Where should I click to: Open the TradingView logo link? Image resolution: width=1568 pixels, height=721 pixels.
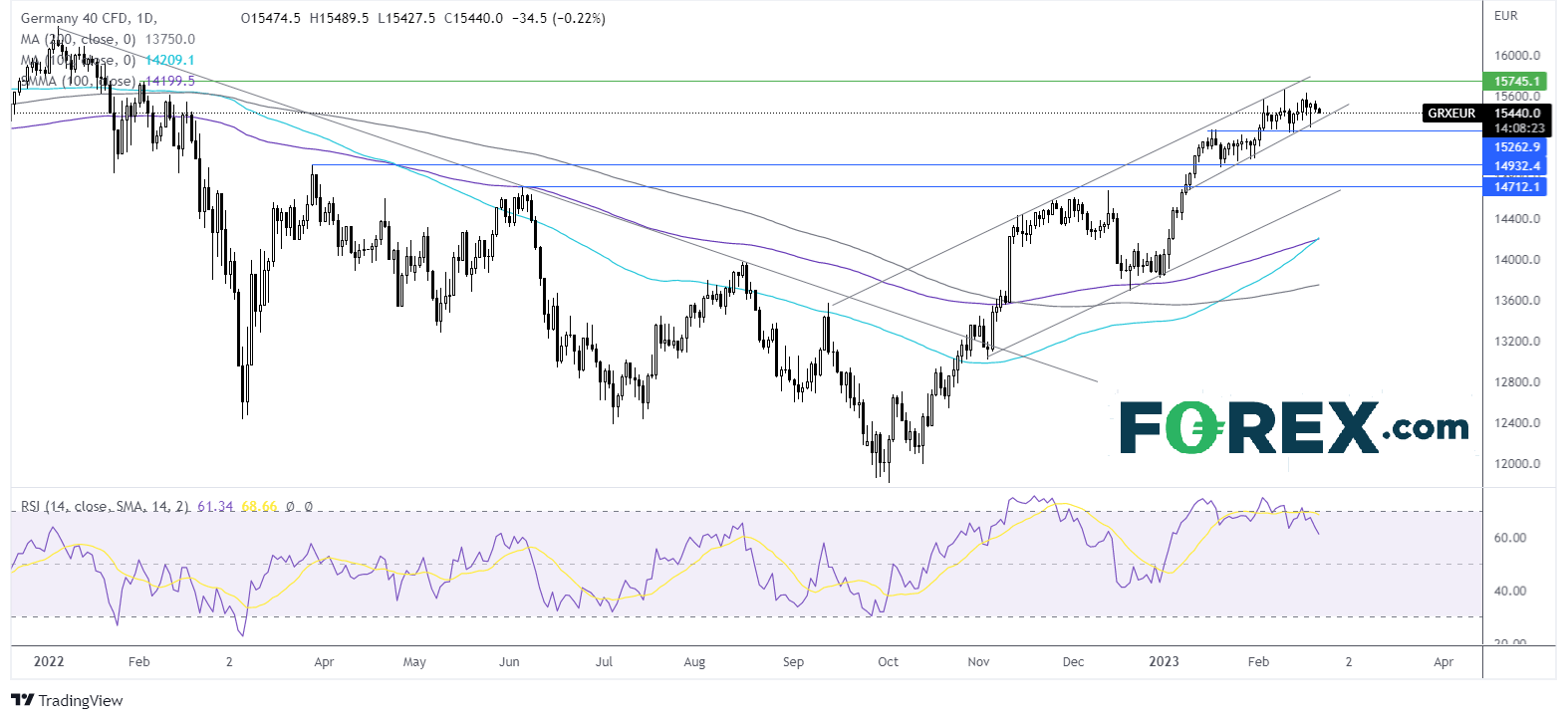coord(67,700)
